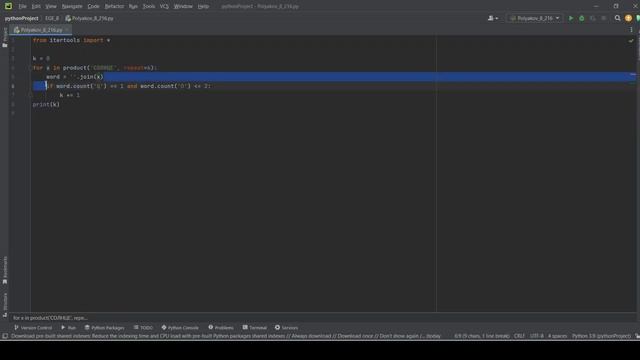640x360 pixels.
Task: Close the Polyakov_8_216.py editor tab
Action: click(67, 30)
